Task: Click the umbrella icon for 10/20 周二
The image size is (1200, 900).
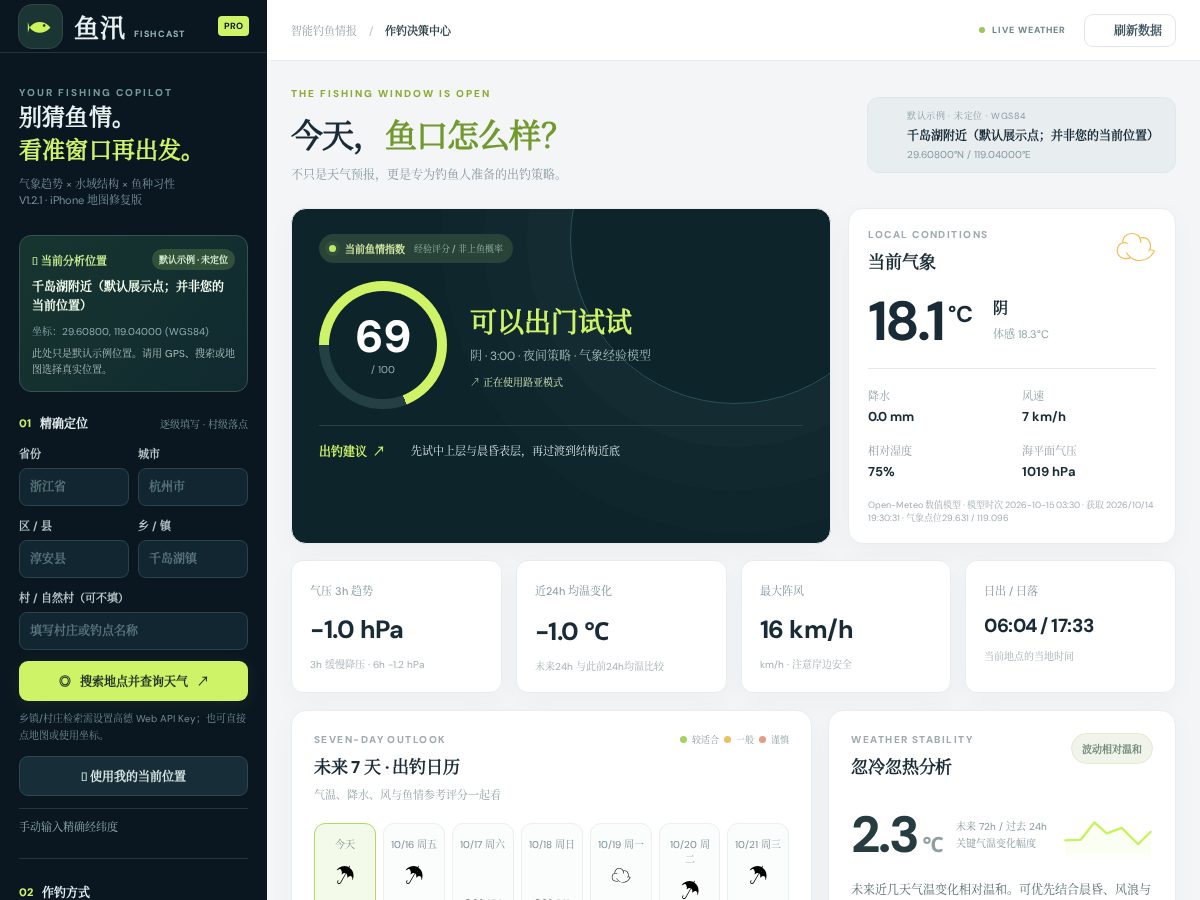Action: pyautogui.click(x=690, y=889)
